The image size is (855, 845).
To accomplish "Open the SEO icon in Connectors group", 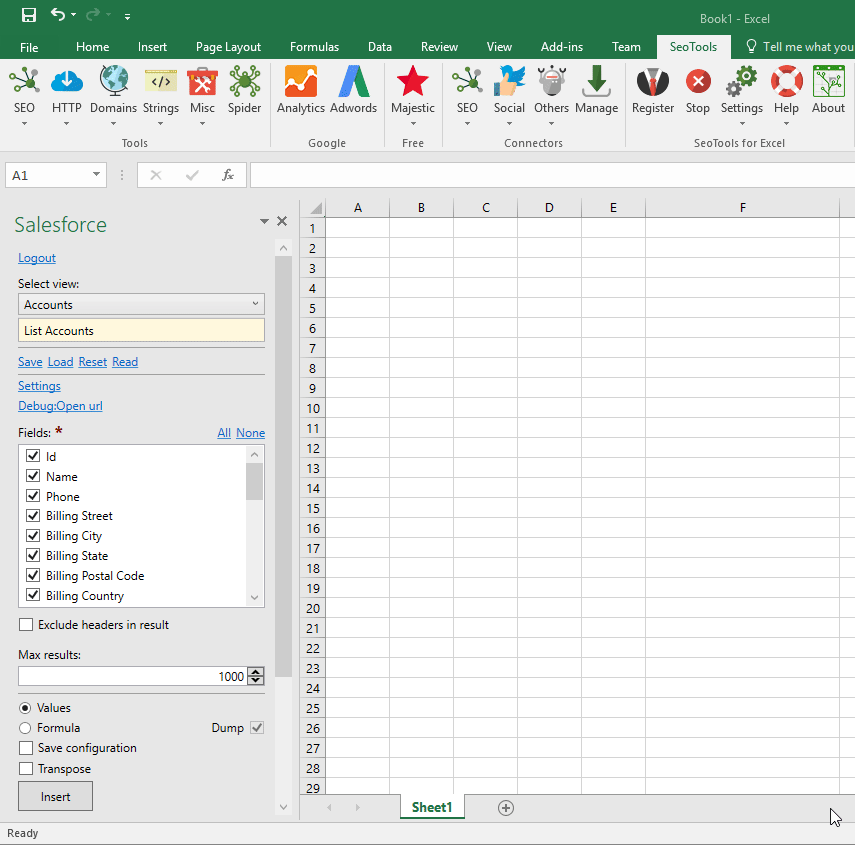I will pyautogui.click(x=467, y=82).
